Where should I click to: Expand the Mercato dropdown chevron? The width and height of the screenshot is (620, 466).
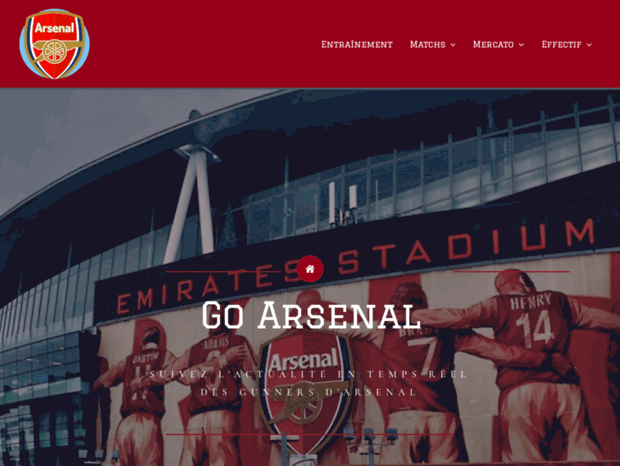[x=521, y=45]
